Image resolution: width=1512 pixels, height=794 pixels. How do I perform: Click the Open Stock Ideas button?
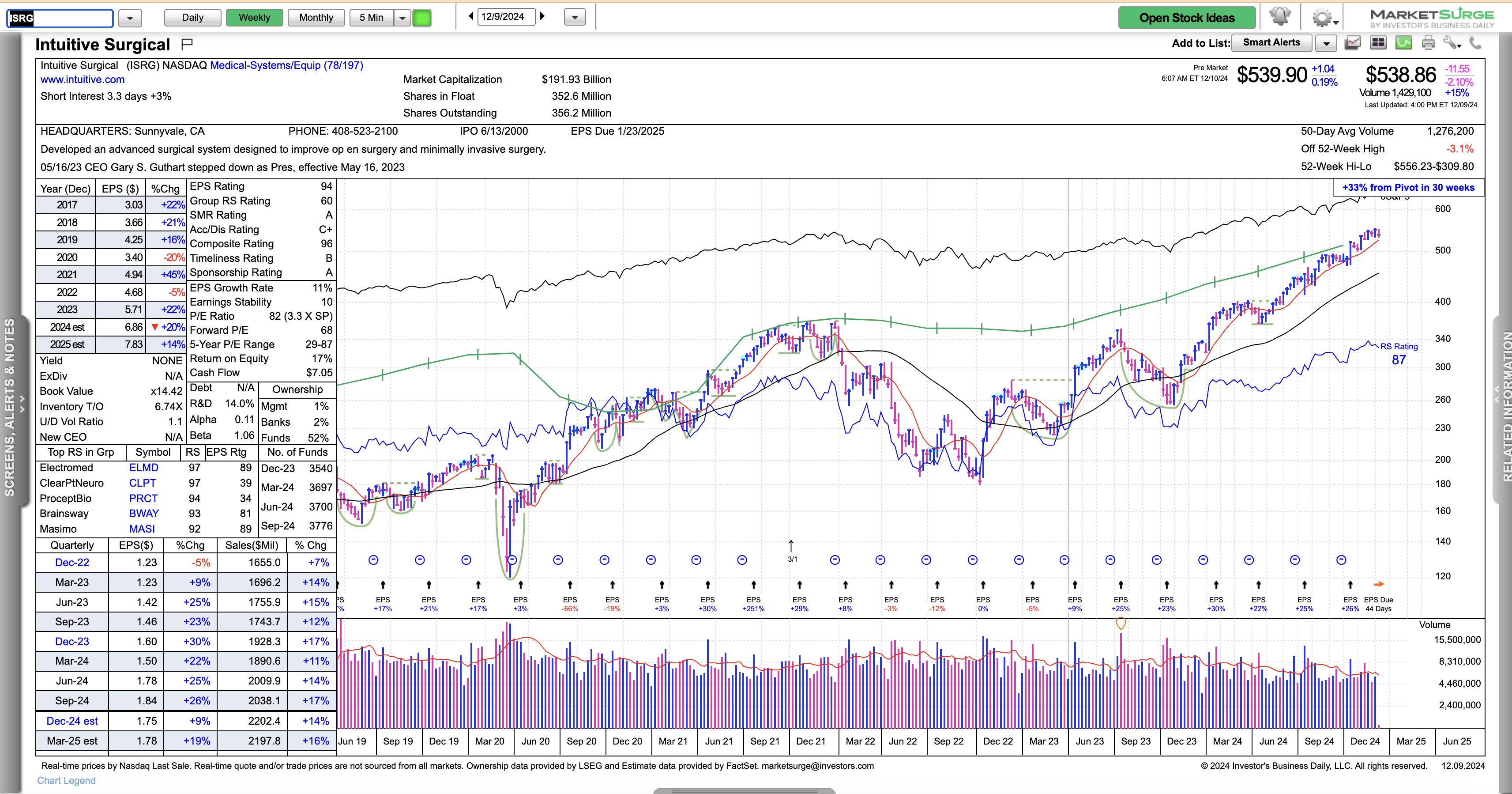pyautogui.click(x=1186, y=18)
